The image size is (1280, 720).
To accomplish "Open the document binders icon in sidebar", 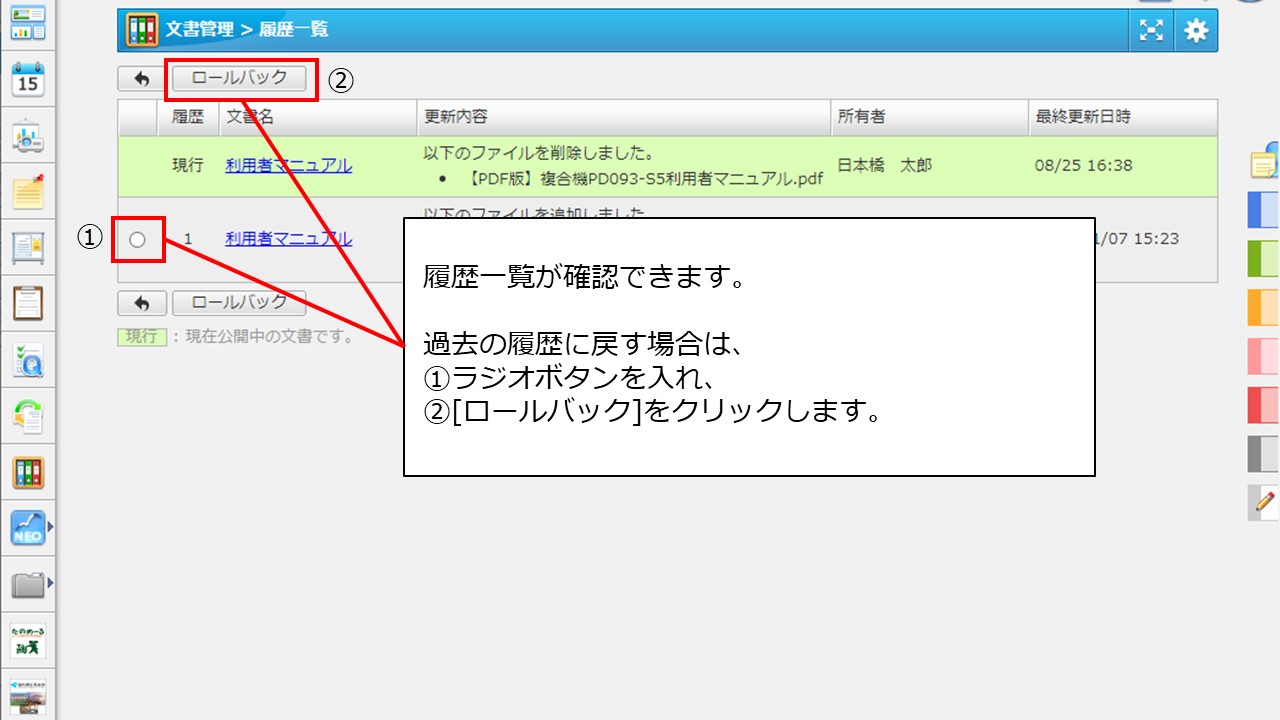I will pos(28,473).
